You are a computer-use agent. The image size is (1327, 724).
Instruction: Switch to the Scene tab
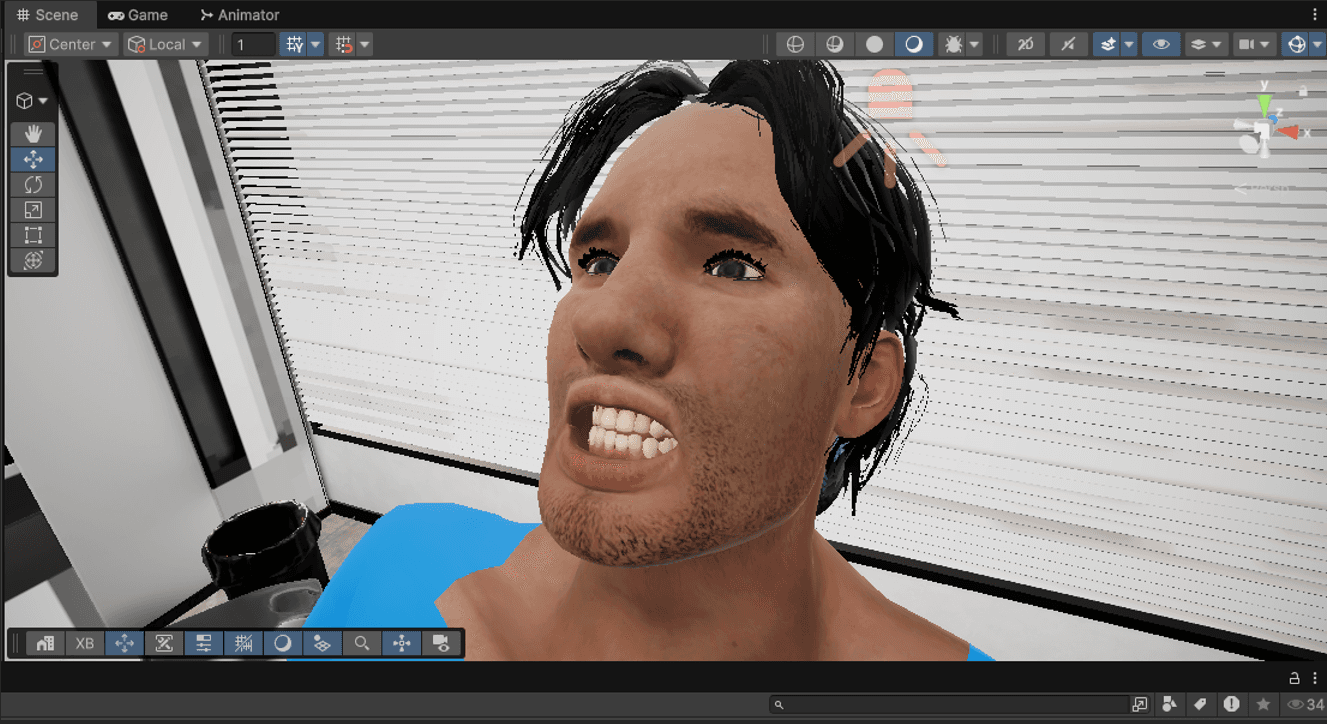coord(48,15)
